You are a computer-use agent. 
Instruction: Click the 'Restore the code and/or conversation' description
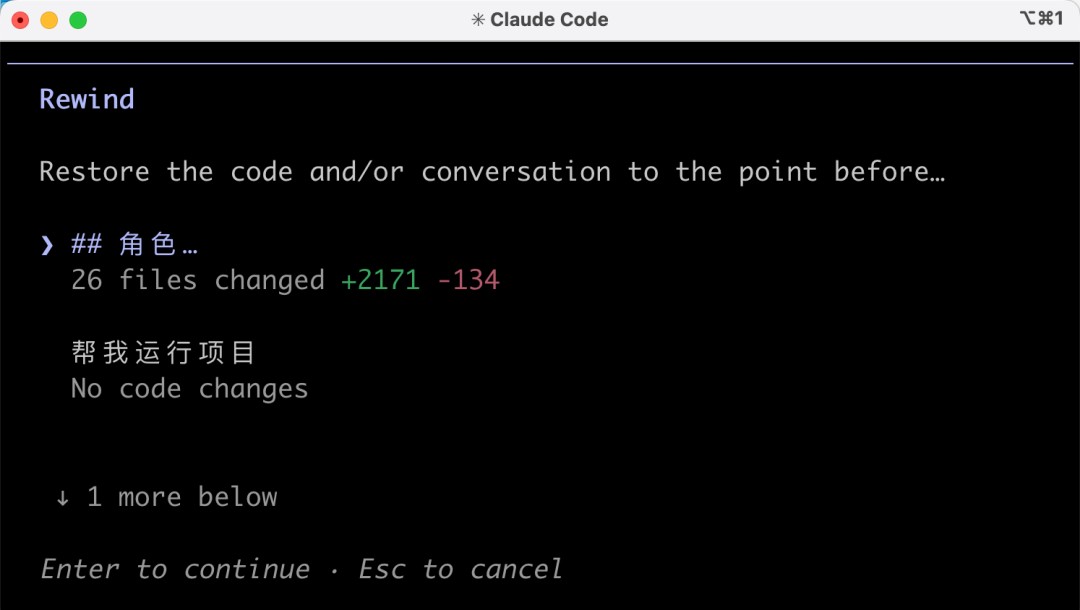[x=492, y=171]
